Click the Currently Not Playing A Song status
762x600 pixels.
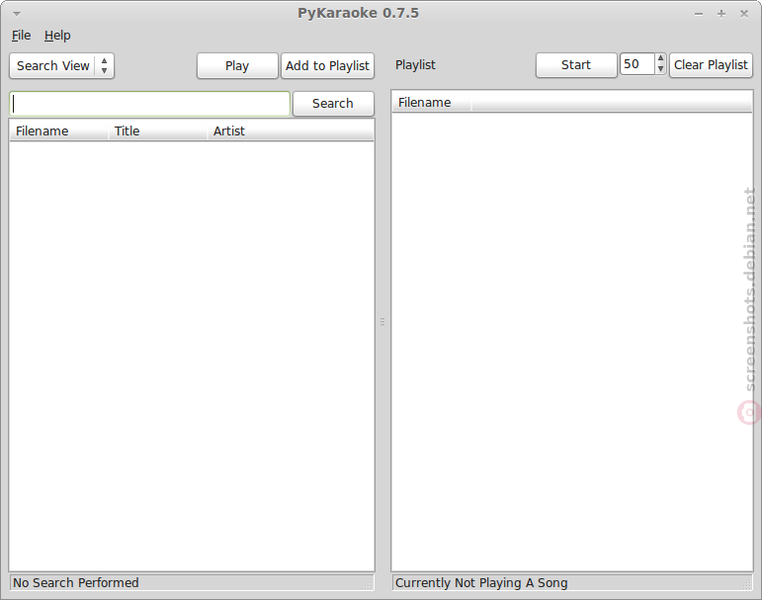point(481,583)
